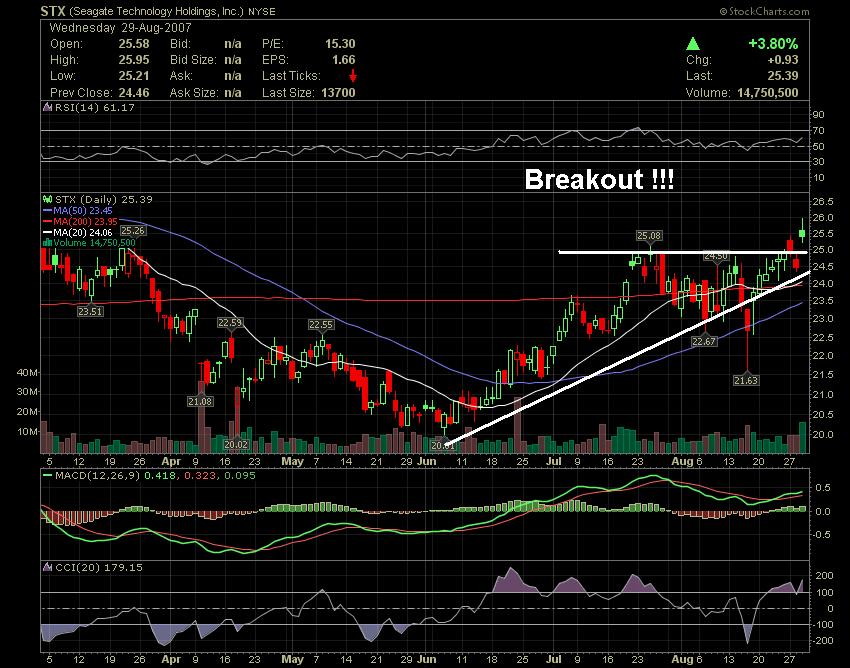Click the 'MA(200) 23.95' legend entry

[x=85, y=222]
